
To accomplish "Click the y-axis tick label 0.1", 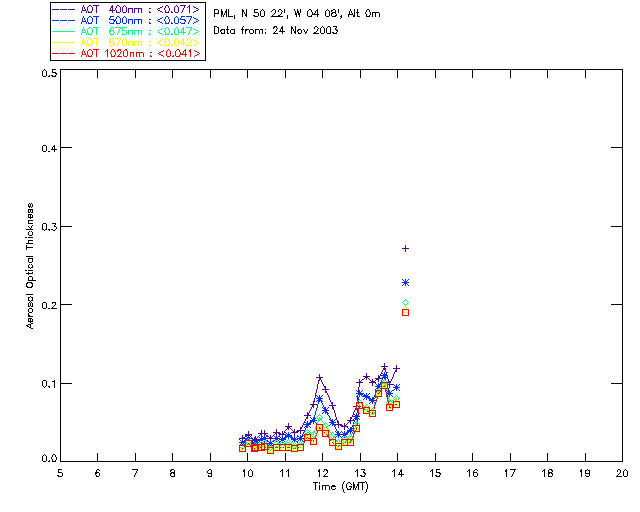I will (x=49, y=384).
